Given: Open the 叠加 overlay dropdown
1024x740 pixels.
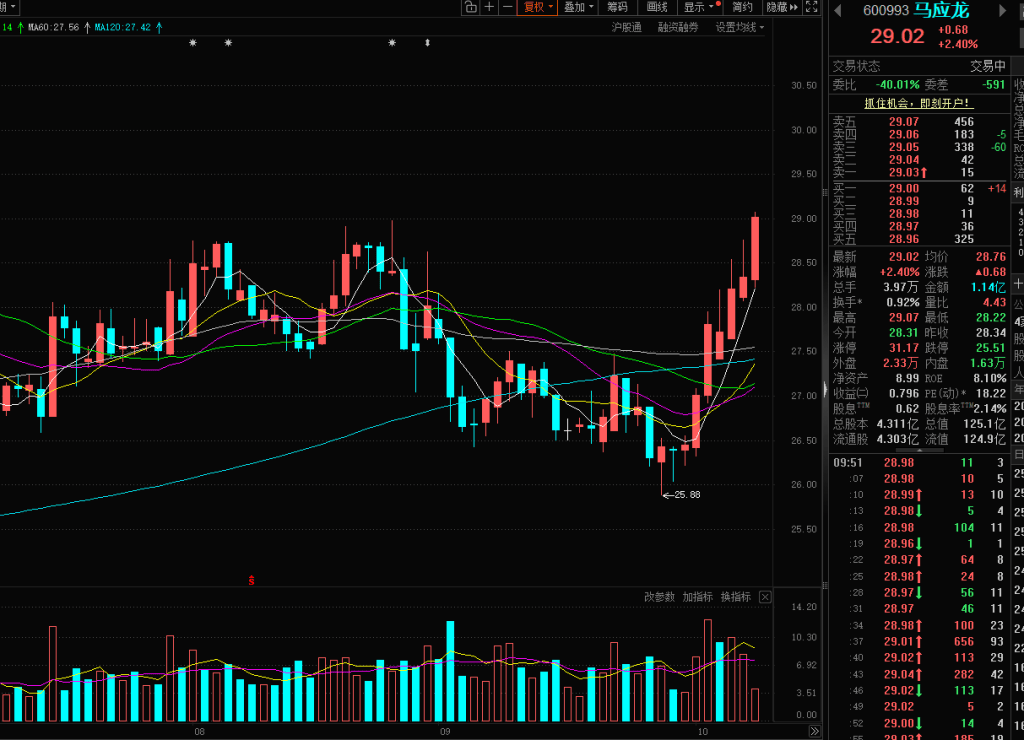Looking at the screenshot, I should click(578, 7).
